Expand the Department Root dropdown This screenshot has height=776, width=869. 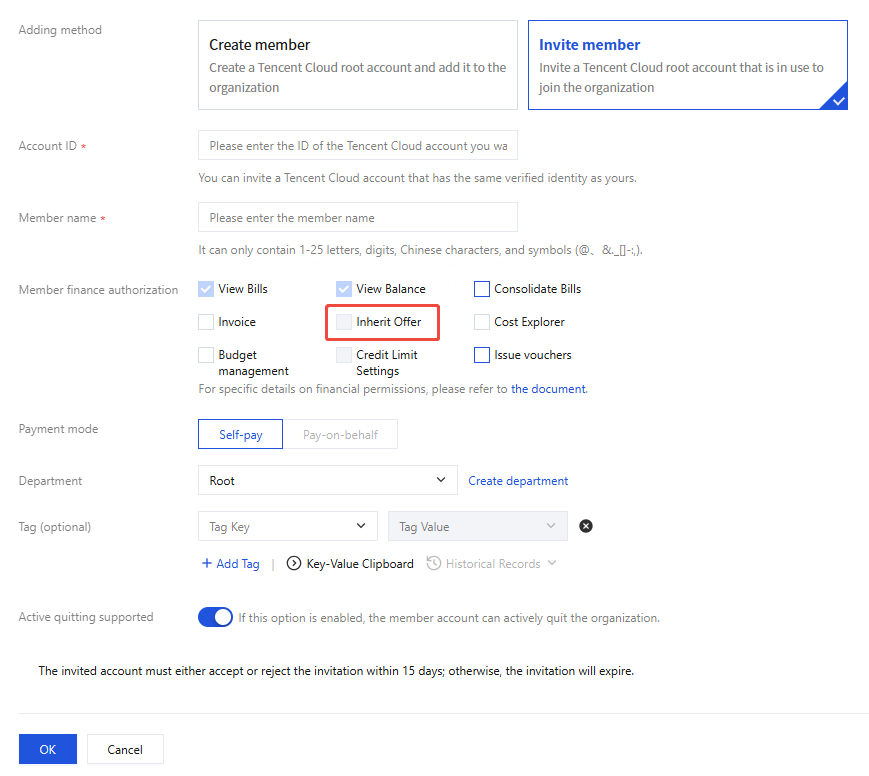(327, 481)
